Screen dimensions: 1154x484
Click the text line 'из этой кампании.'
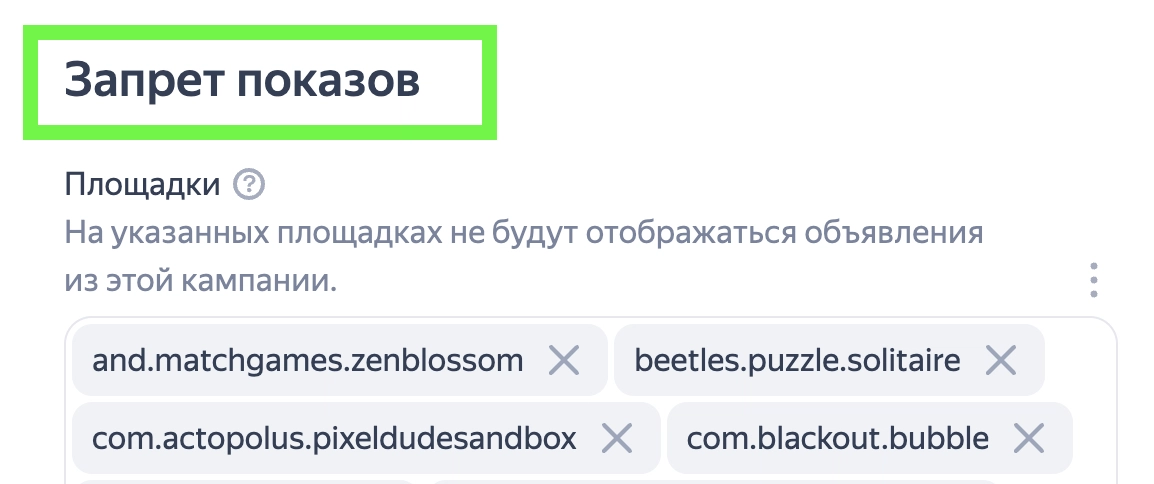pos(200,281)
